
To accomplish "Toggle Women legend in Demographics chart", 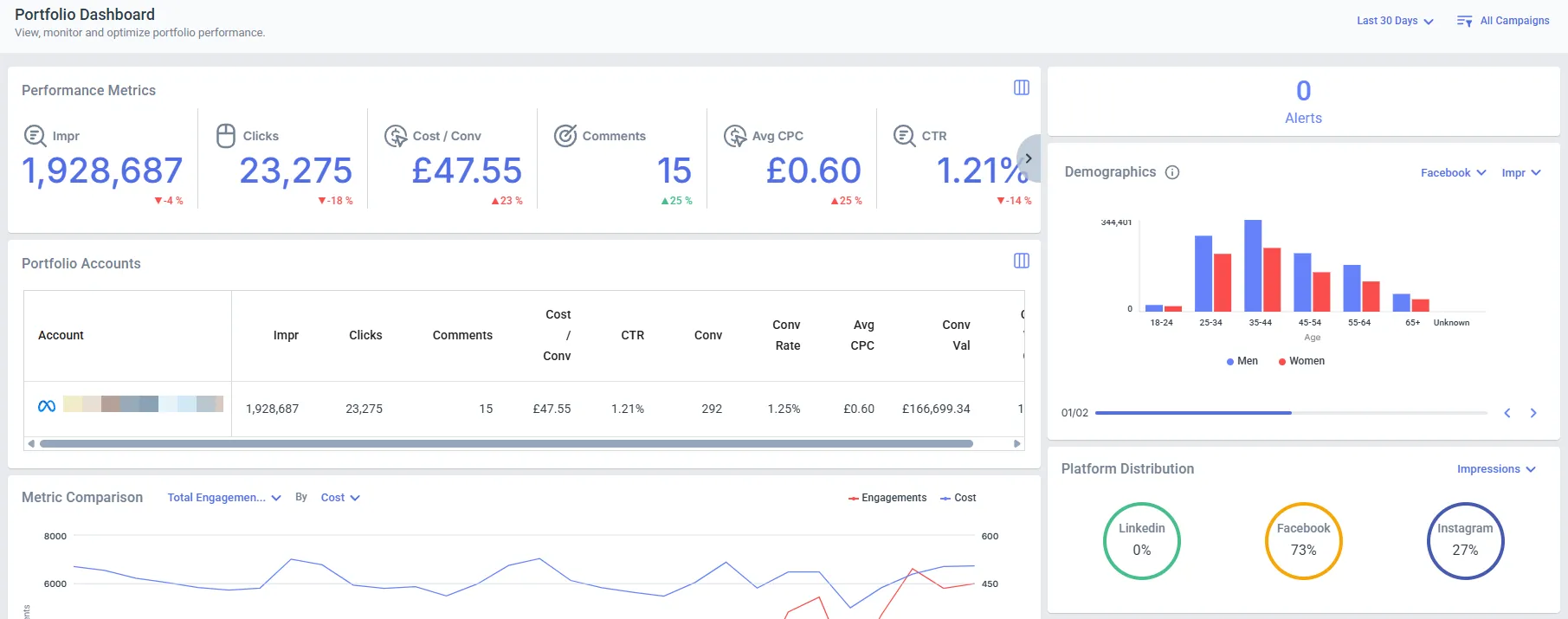I will click(x=1301, y=361).
